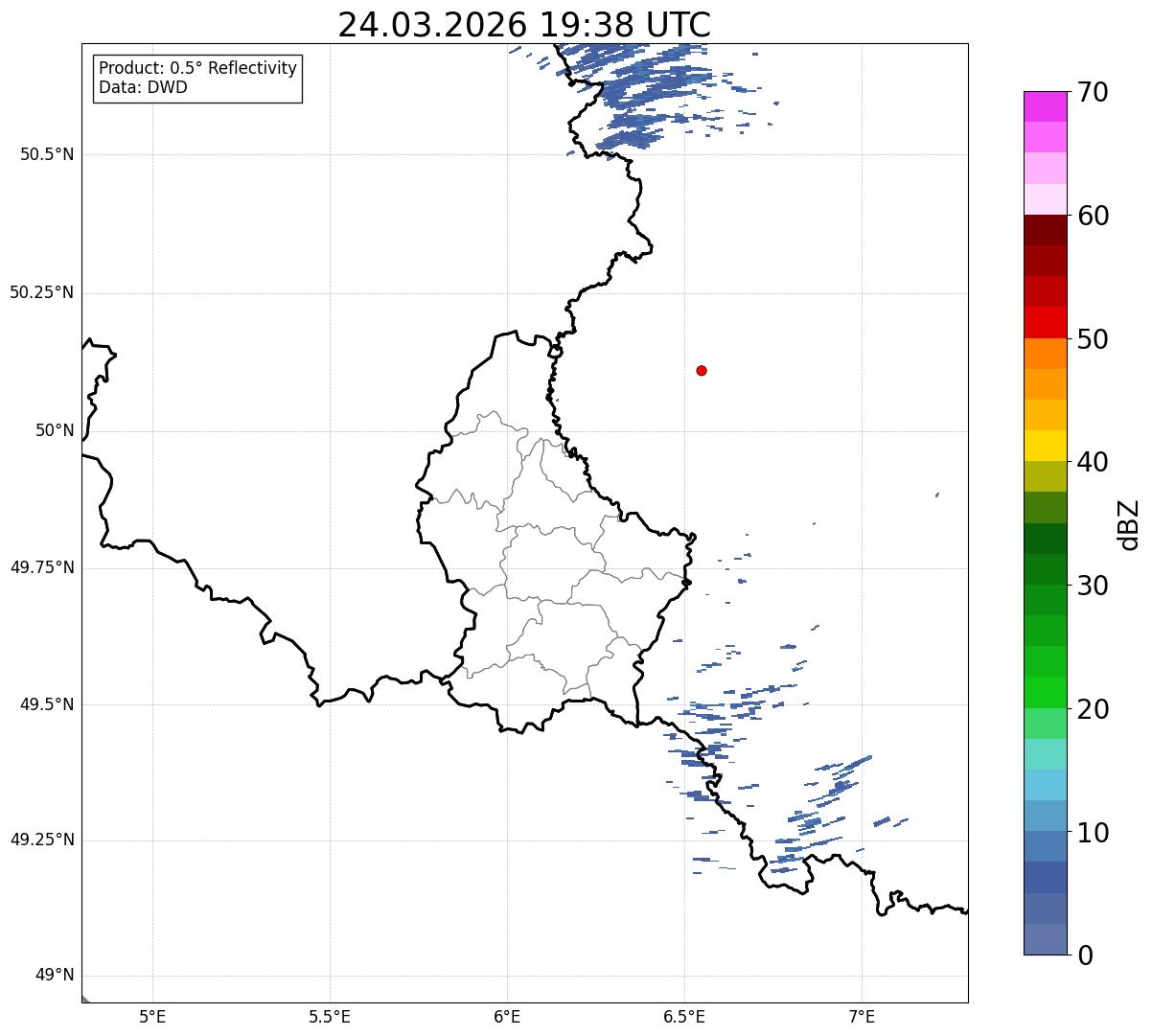Click the 6.5°E longitude label
This screenshot has height=1036, width=1152.
point(684,1016)
